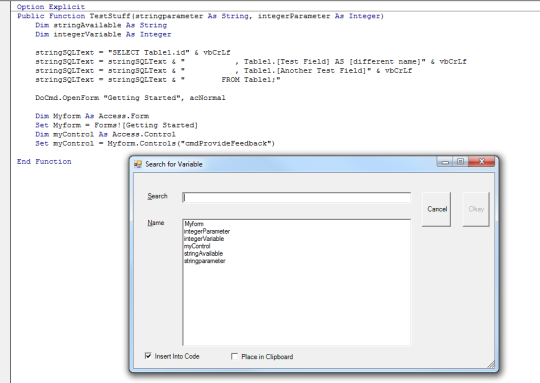This screenshot has height=383, width=540.
Task: Click the Option Explicit code line
Action: coord(51,7)
